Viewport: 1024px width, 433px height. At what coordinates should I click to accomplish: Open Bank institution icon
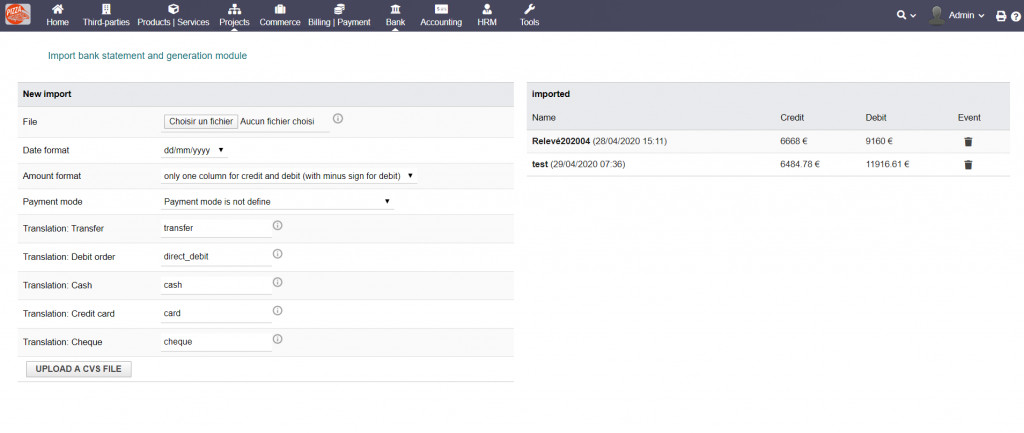[395, 9]
